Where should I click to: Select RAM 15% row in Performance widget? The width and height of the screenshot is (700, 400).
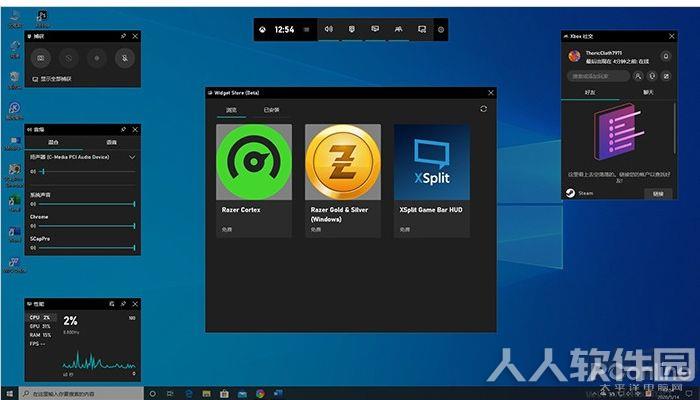coord(42,335)
